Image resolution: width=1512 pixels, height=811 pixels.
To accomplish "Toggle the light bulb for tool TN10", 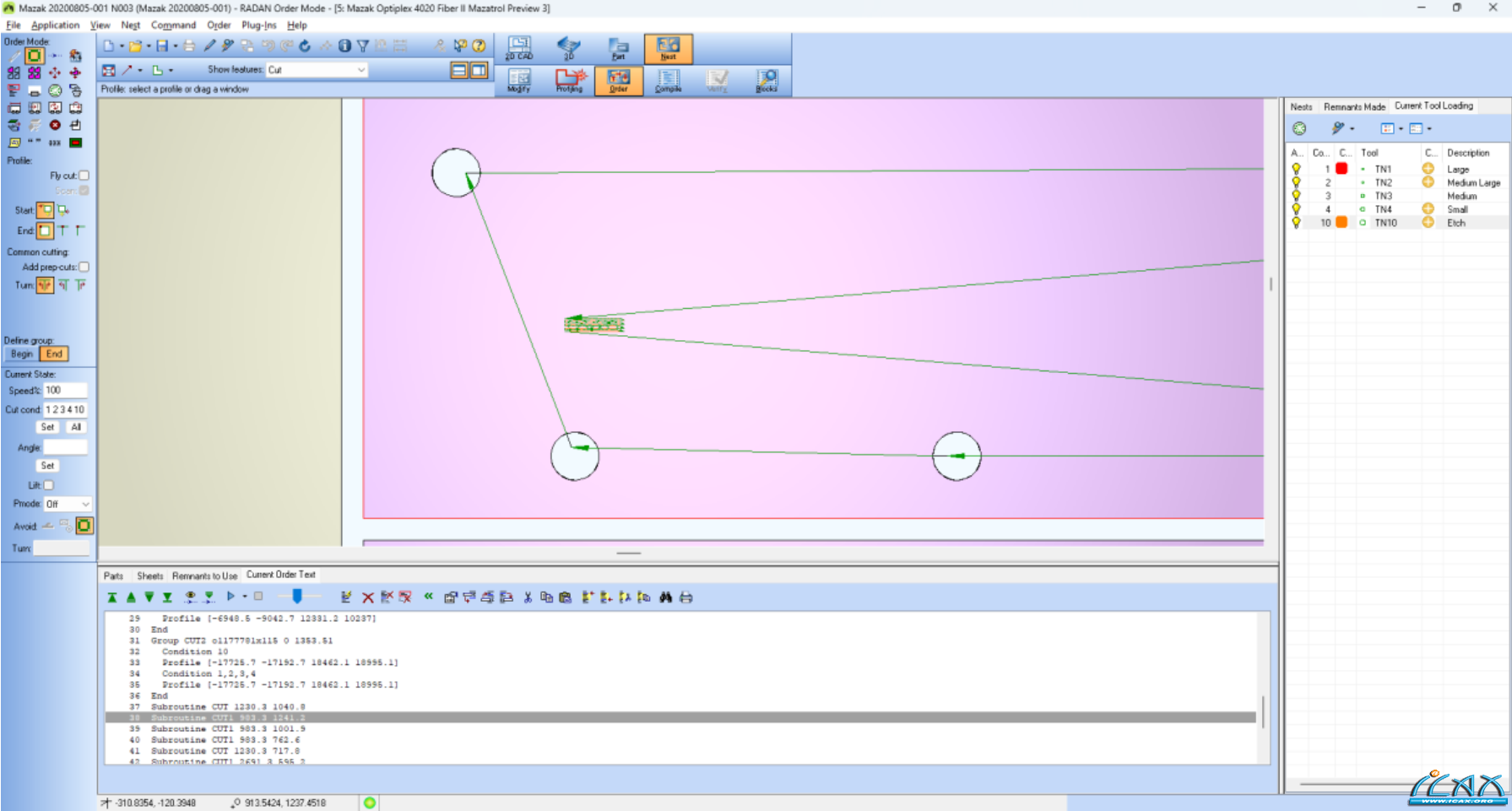I will [1296, 223].
